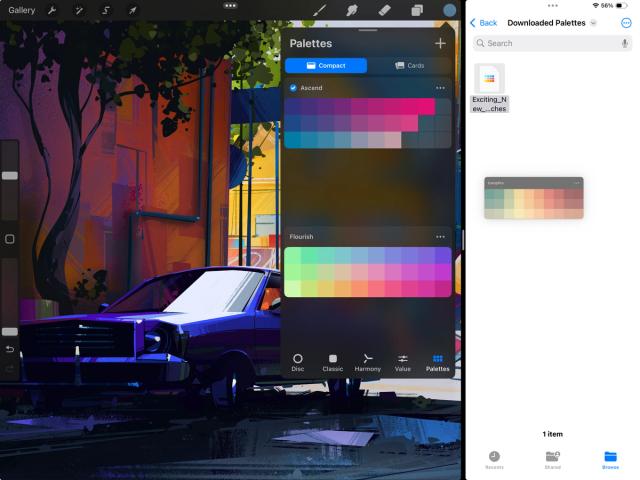Tap the dragged palette preview in Files
The width and height of the screenshot is (640, 480).
click(x=533, y=198)
